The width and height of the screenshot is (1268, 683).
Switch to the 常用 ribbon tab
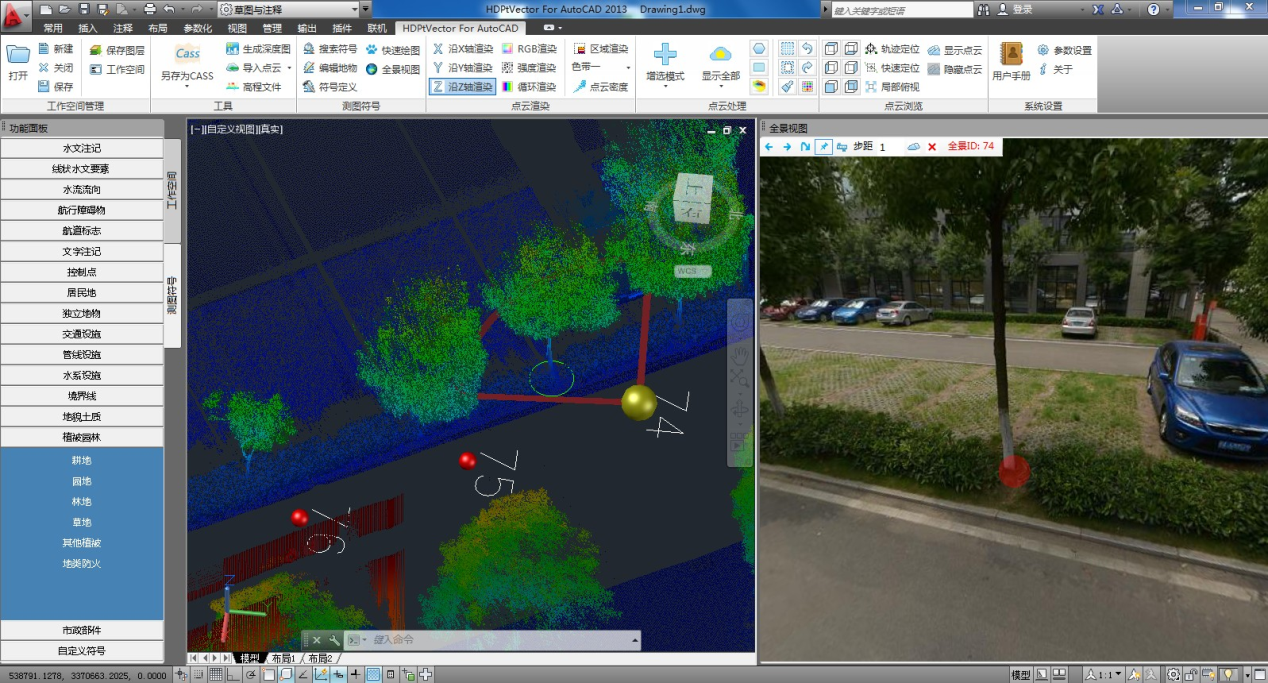[x=52, y=28]
